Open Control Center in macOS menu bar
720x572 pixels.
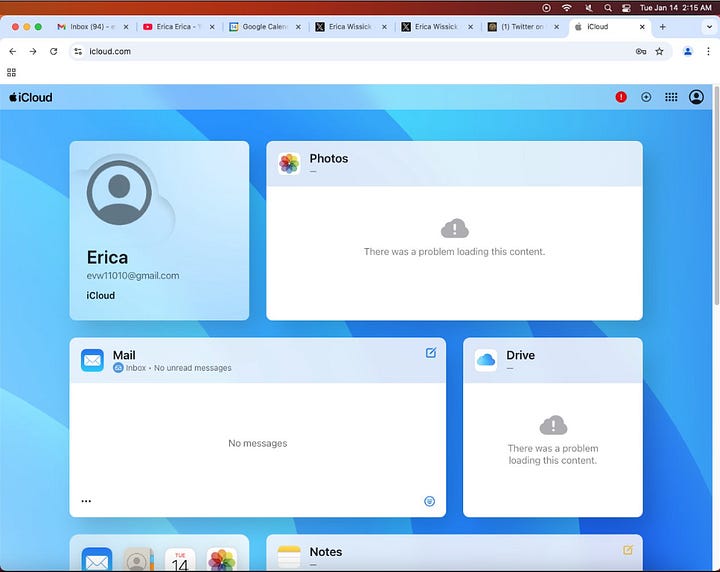626,8
